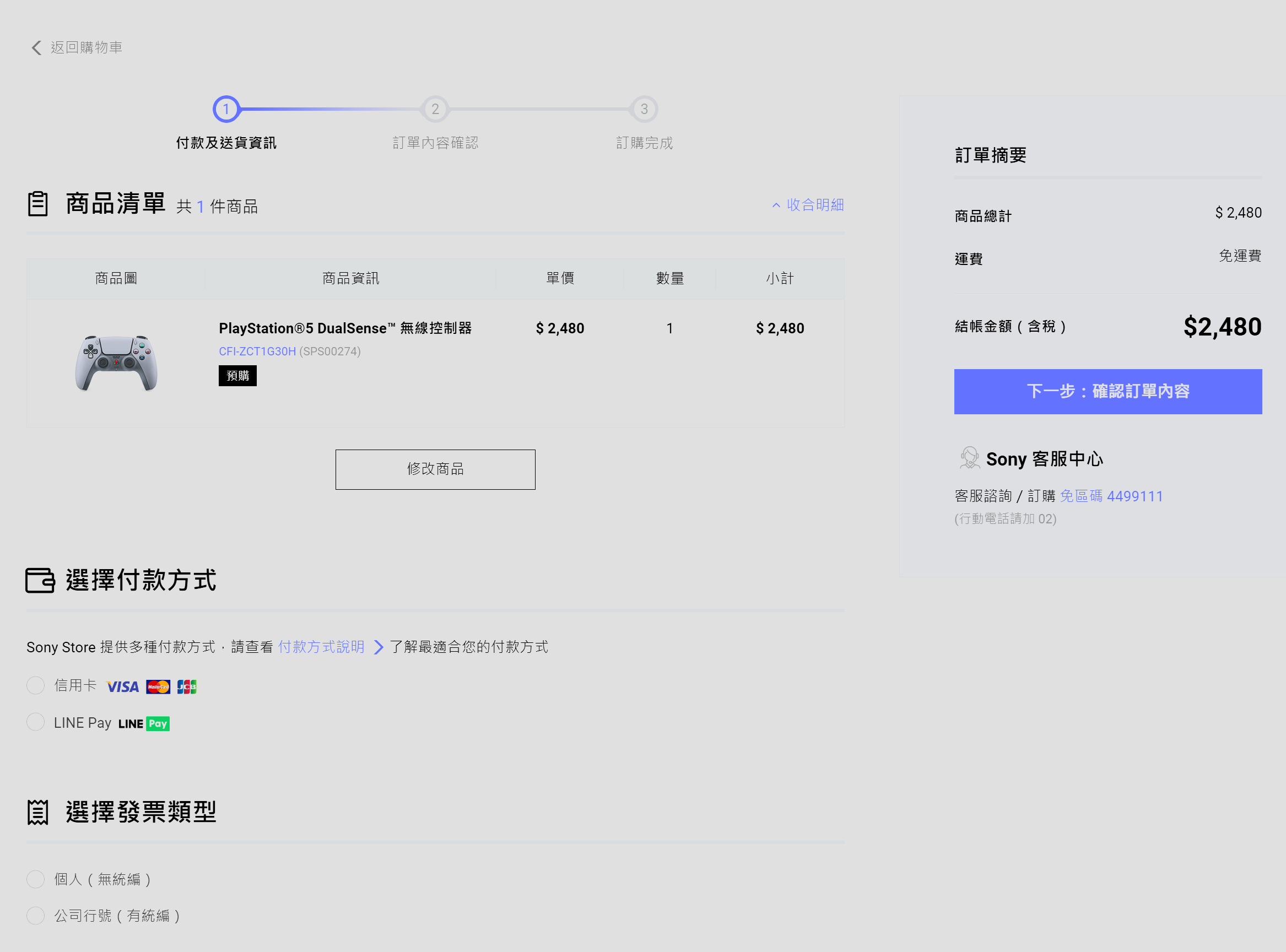
Task: Open product link CFI-ZCT1G30H
Action: [x=257, y=351]
